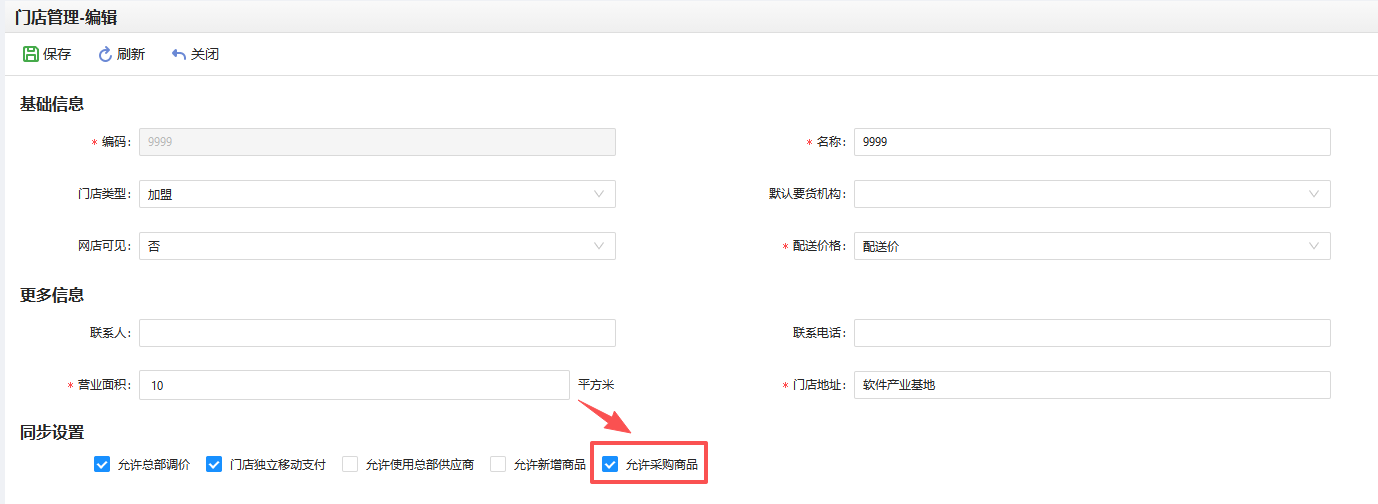Click the 允许采购商品 label text
This screenshot has height=504, width=1378.
[x=661, y=465]
